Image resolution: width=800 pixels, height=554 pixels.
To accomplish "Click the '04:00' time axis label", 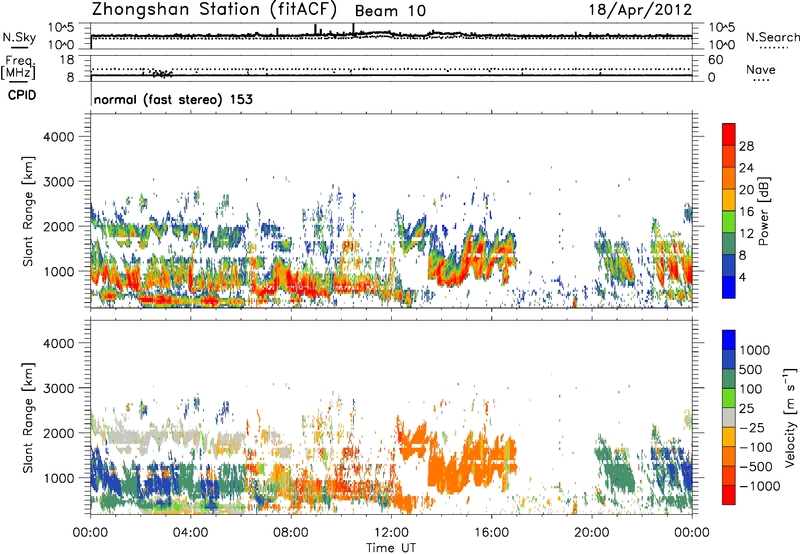I will (191, 533).
